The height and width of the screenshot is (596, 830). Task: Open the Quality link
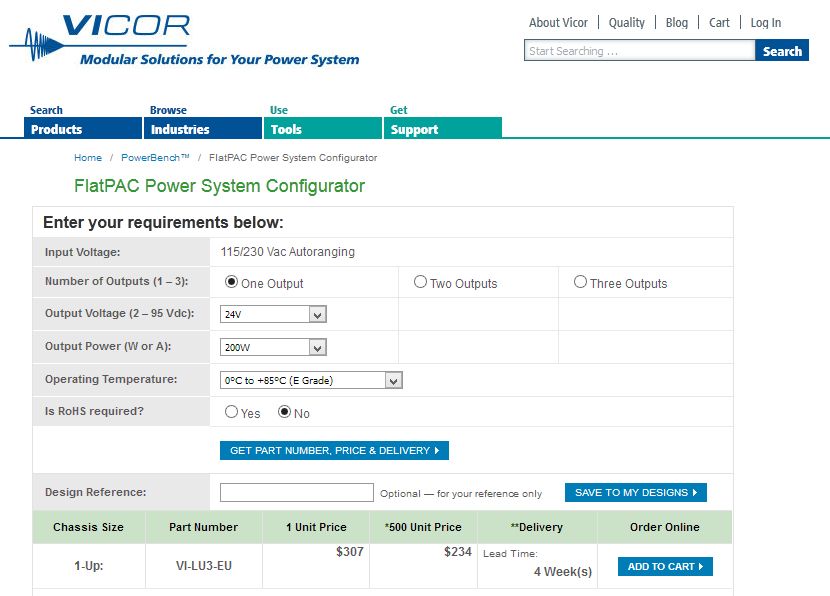click(x=627, y=23)
